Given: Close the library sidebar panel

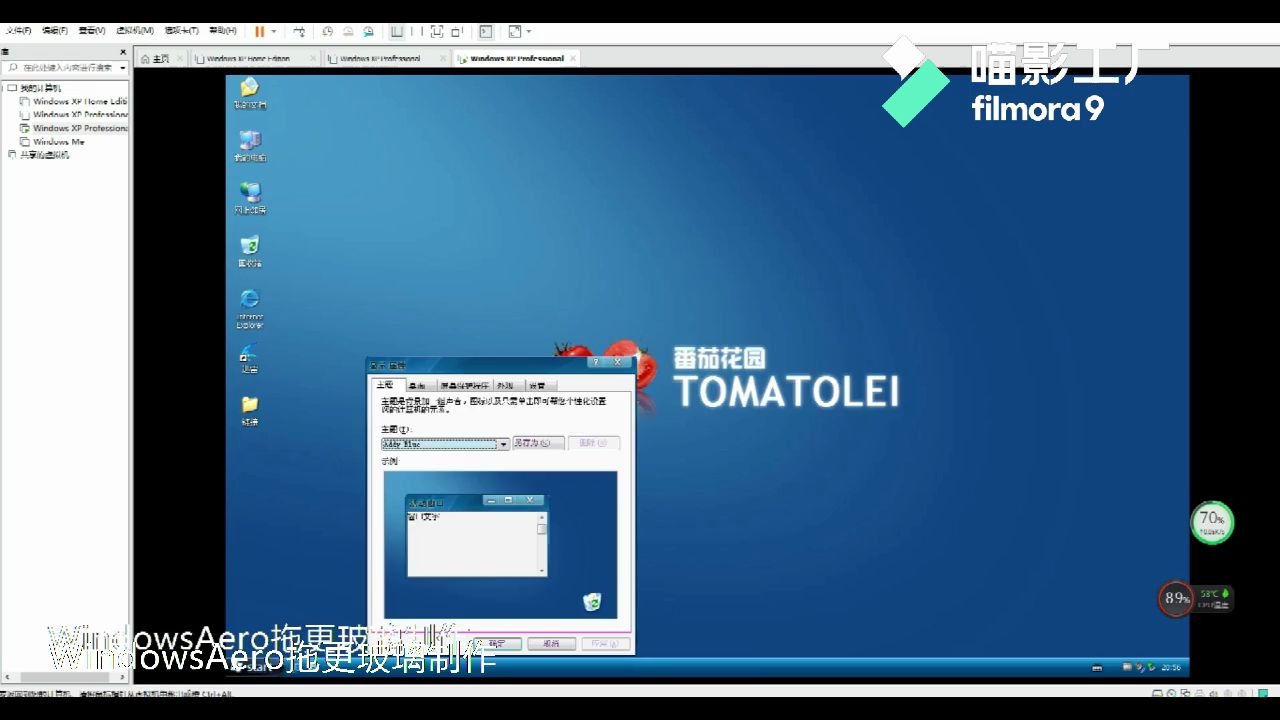Looking at the screenshot, I should [123, 52].
